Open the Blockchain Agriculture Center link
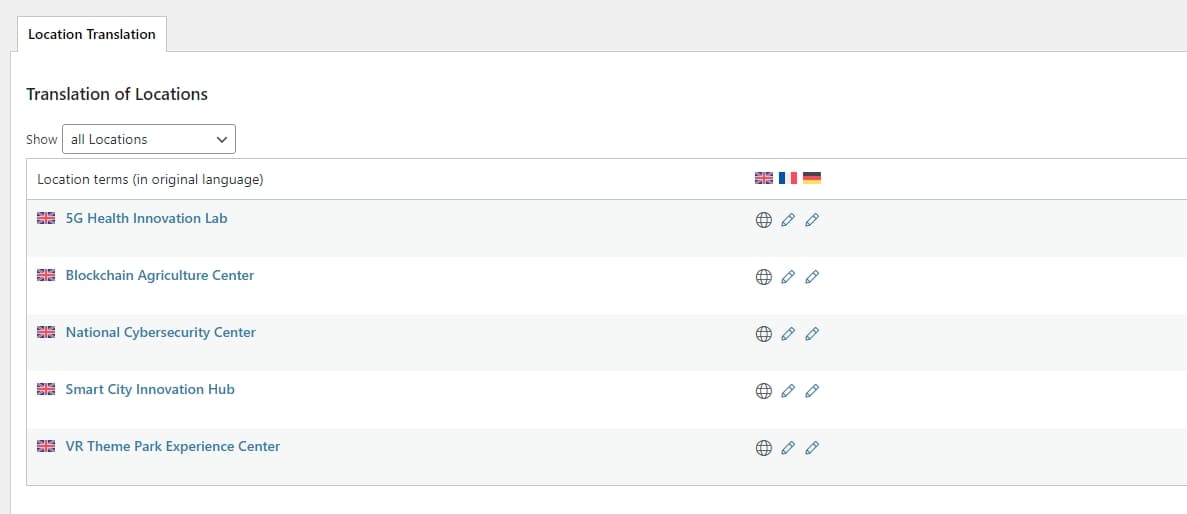The width and height of the screenshot is (1187, 514). click(160, 275)
